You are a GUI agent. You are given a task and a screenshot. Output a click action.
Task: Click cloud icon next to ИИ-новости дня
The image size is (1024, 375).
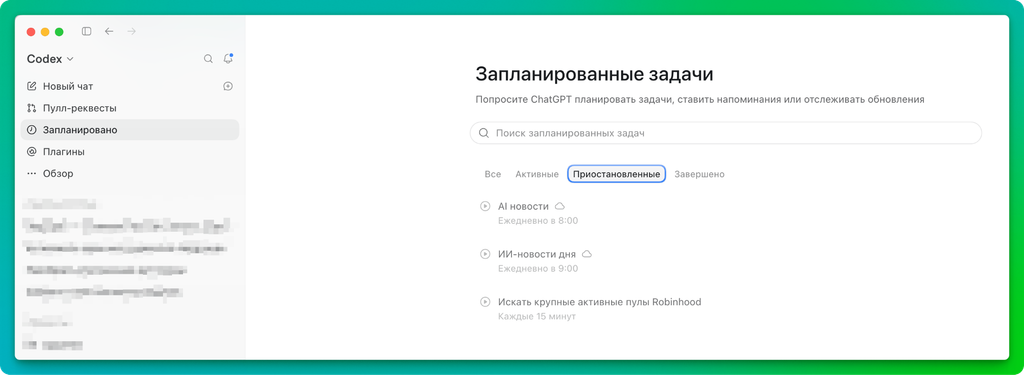click(x=586, y=253)
